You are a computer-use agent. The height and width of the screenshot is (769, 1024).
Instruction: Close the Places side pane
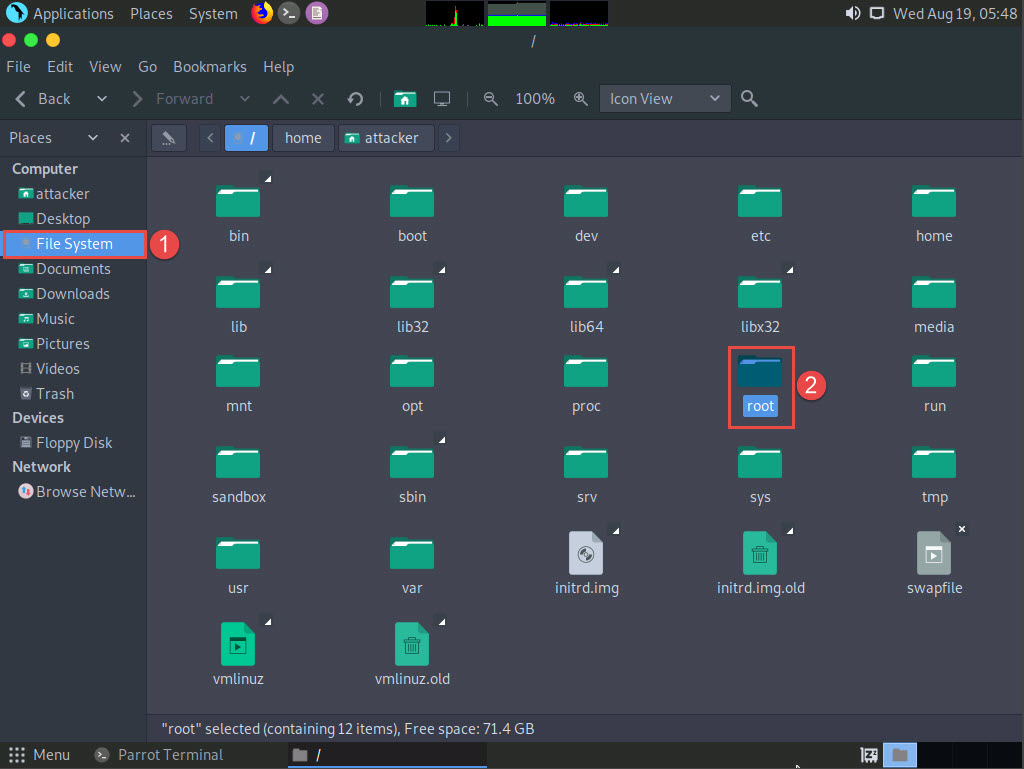coord(125,138)
